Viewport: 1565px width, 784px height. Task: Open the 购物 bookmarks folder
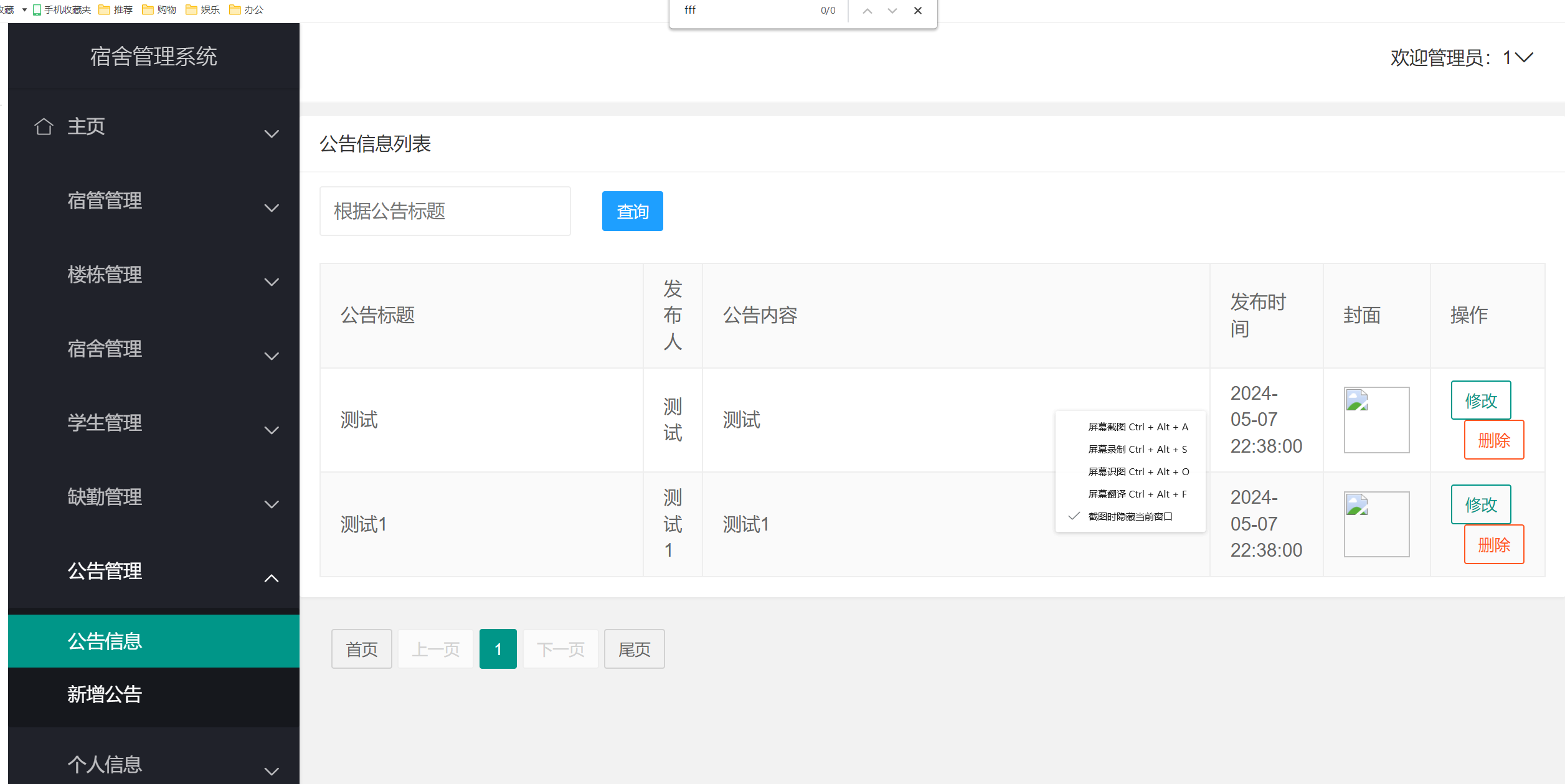[160, 10]
